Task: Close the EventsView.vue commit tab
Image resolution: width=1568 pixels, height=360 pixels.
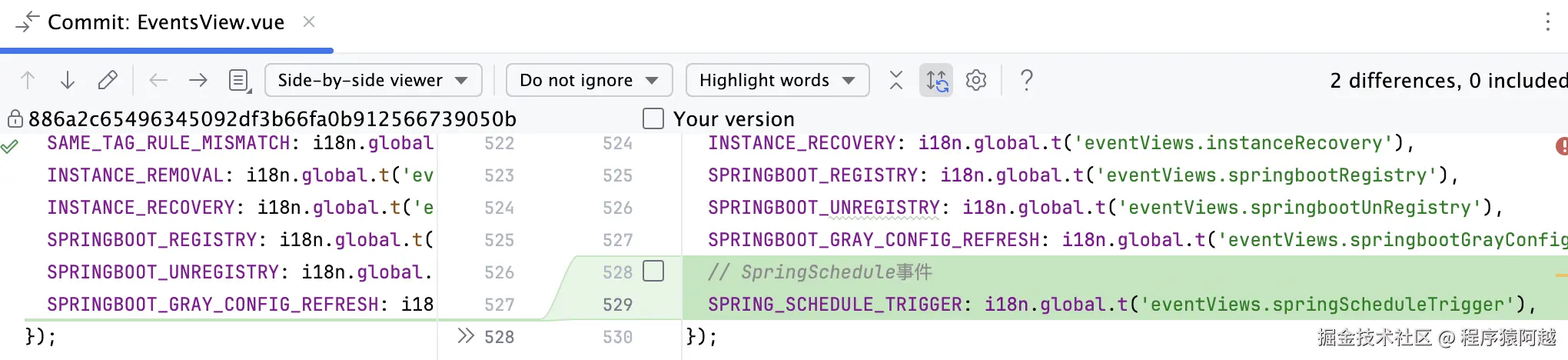Action: [x=309, y=22]
